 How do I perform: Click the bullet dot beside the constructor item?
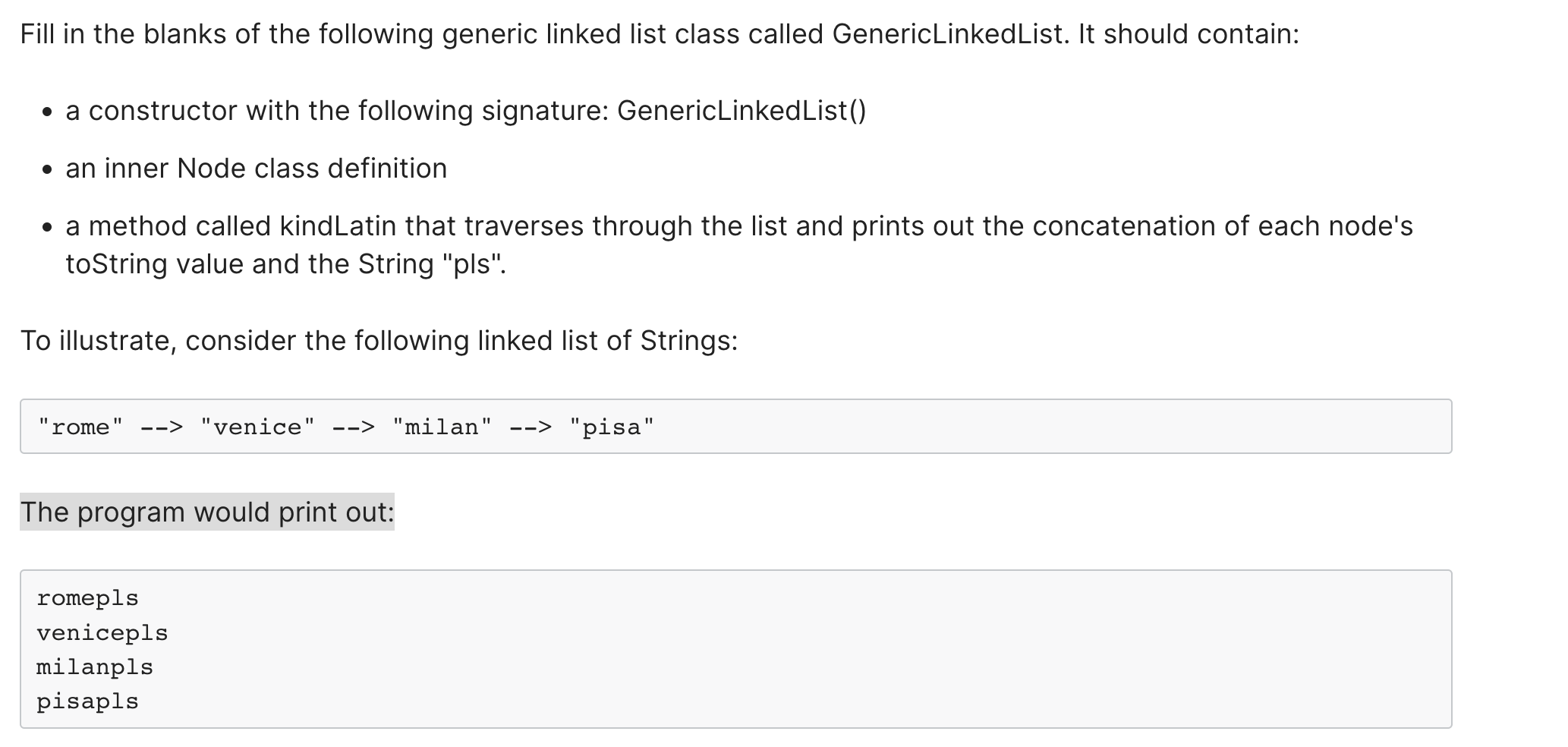(48, 113)
